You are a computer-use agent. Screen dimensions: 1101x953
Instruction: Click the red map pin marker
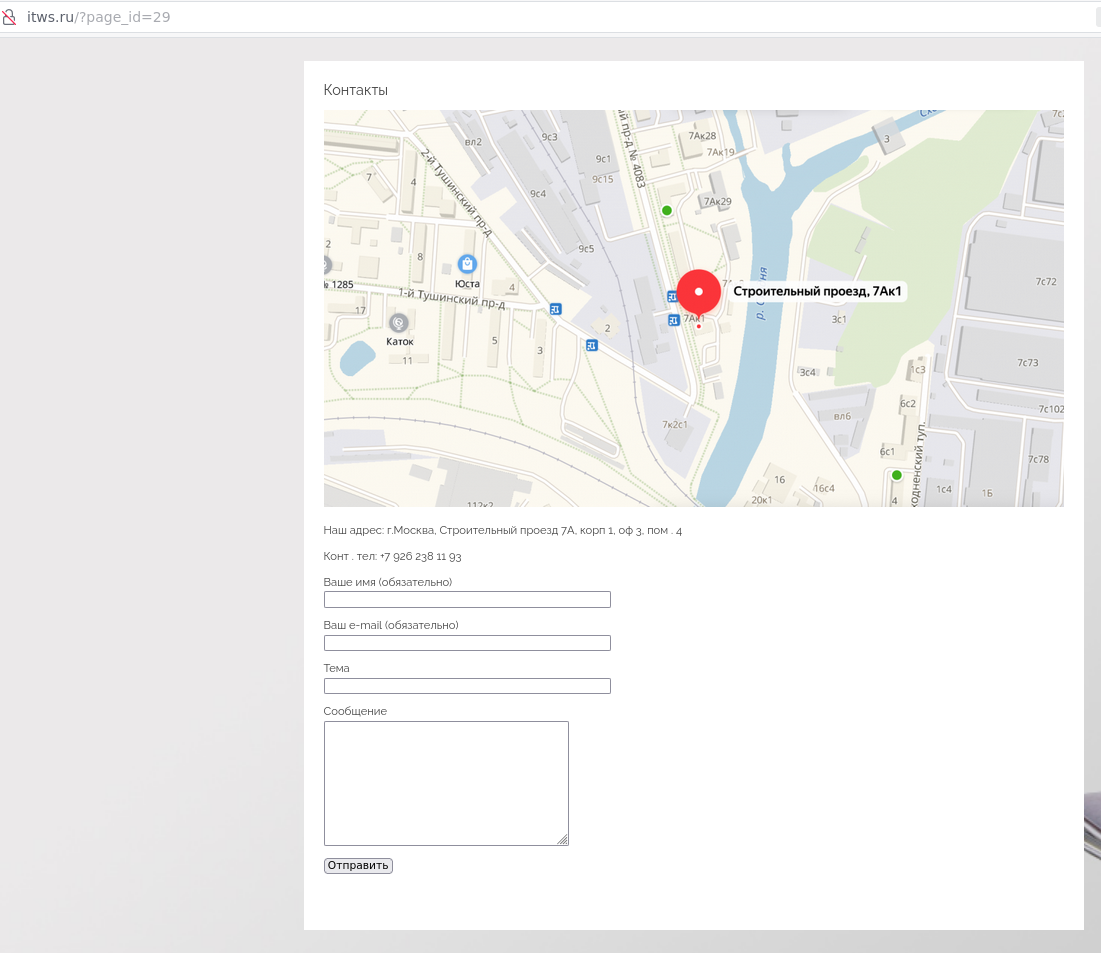(x=699, y=292)
